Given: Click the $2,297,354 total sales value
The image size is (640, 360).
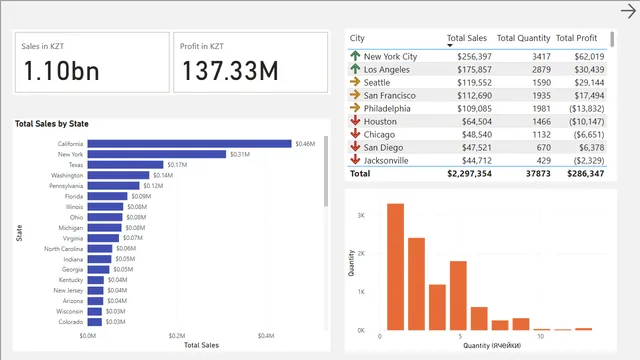Looking at the screenshot, I should [x=469, y=173].
